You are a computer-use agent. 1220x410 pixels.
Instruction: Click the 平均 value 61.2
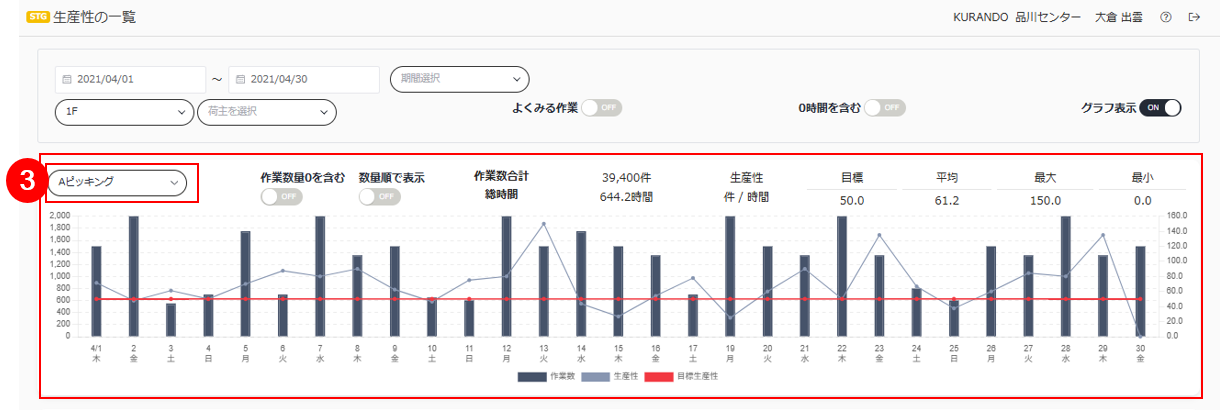click(x=946, y=201)
